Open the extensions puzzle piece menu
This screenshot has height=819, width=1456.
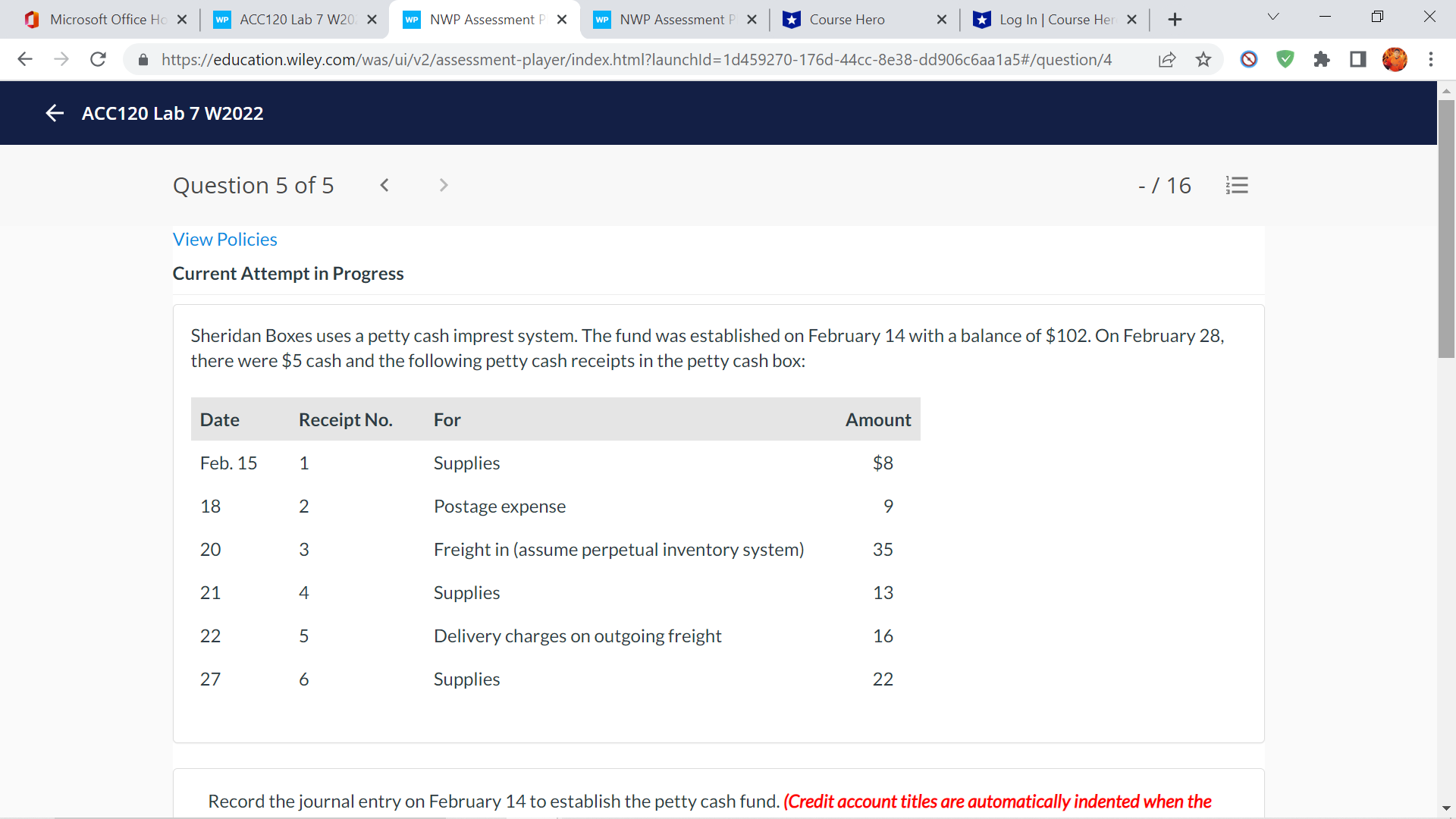click(1322, 59)
